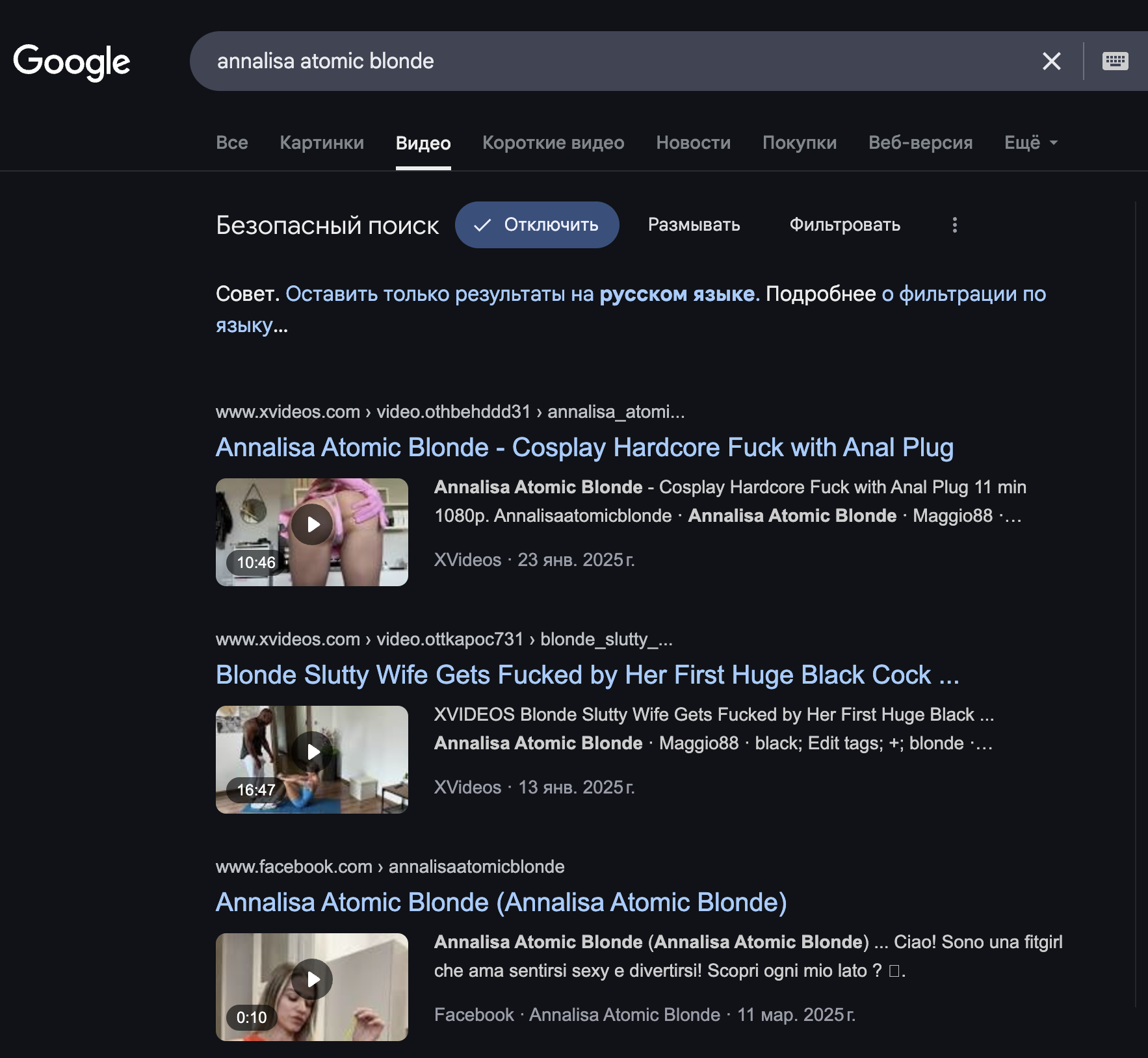The height and width of the screenshot is (1058, 1148).
Task: Play the video thumbnail with 16:47 duration
Action: 312,760
